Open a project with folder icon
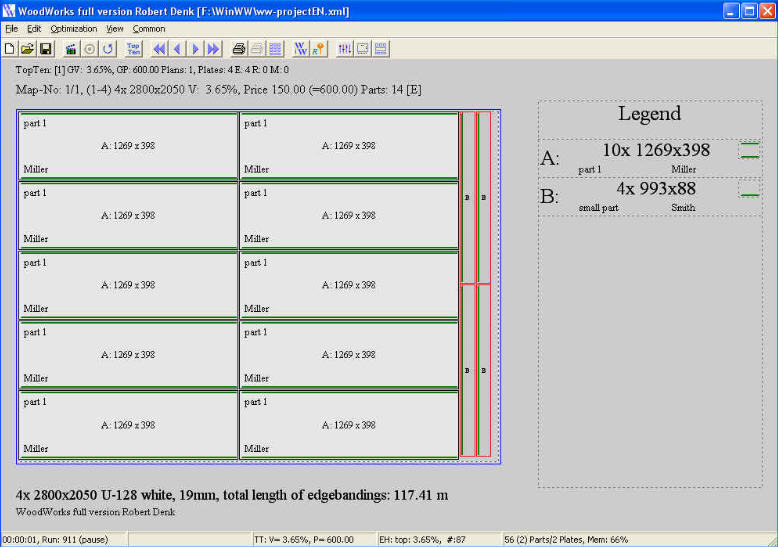Viewport: 778px width, 547px height. click(x=27, y=49)
